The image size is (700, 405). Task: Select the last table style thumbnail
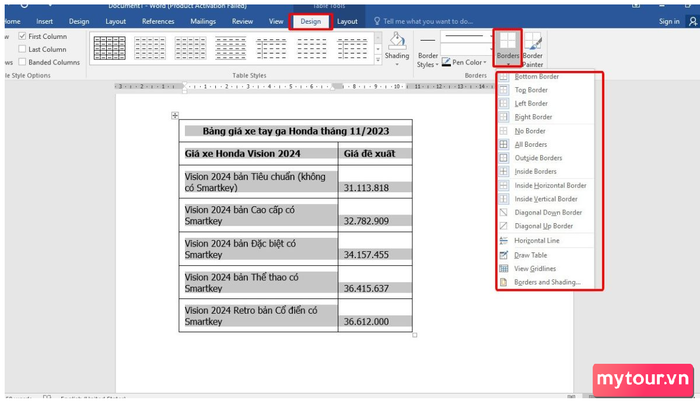tap(352, 48)
